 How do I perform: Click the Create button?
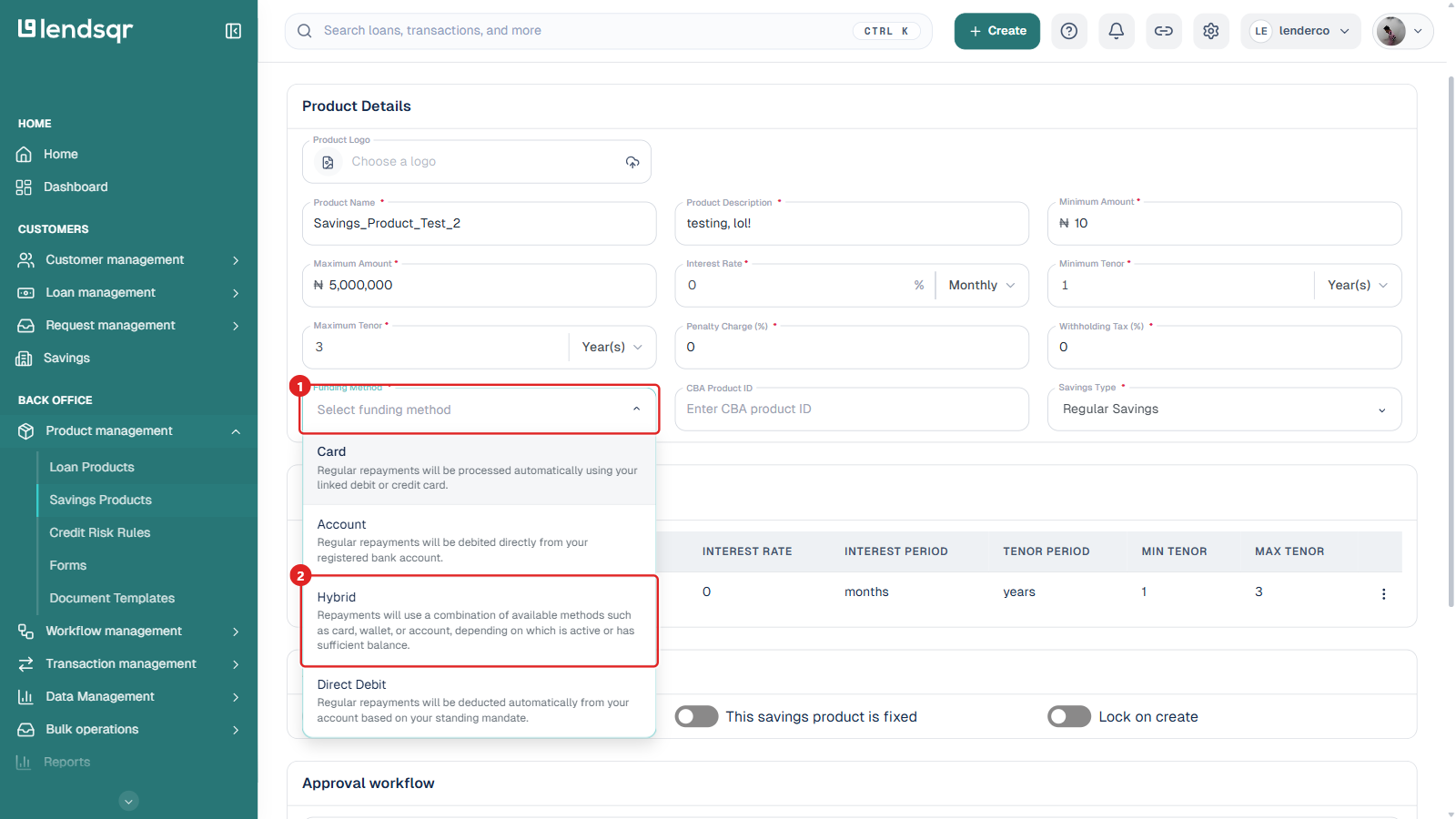tap(996, 31)
